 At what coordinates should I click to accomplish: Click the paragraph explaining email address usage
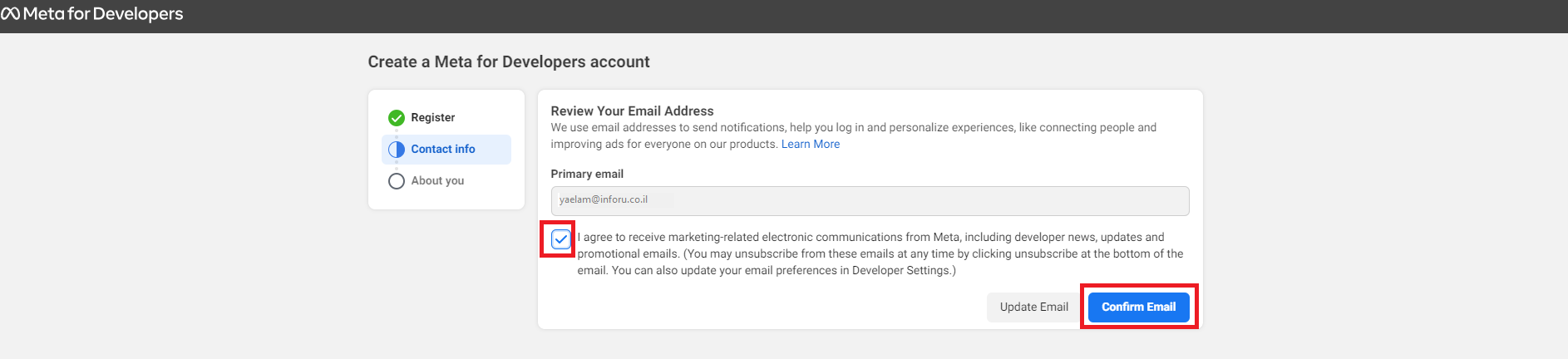[854, 135]
